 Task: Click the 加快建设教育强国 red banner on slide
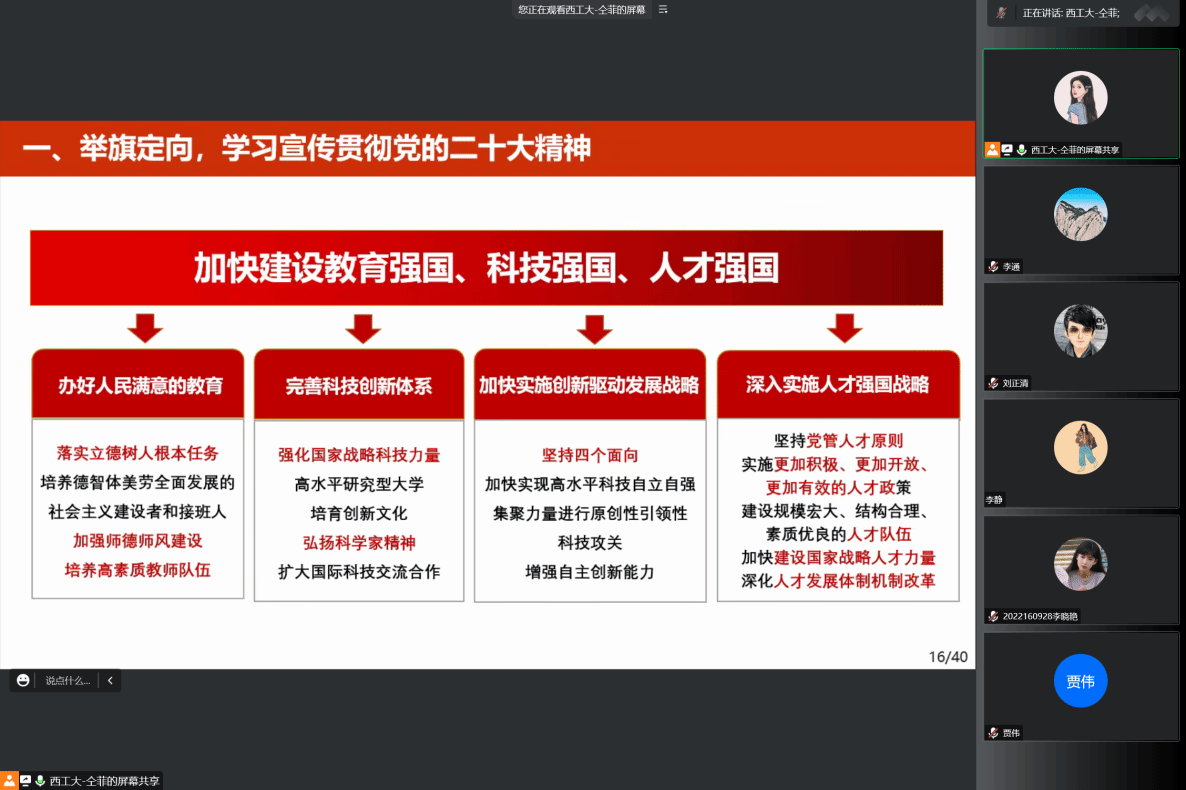(486, 268)
